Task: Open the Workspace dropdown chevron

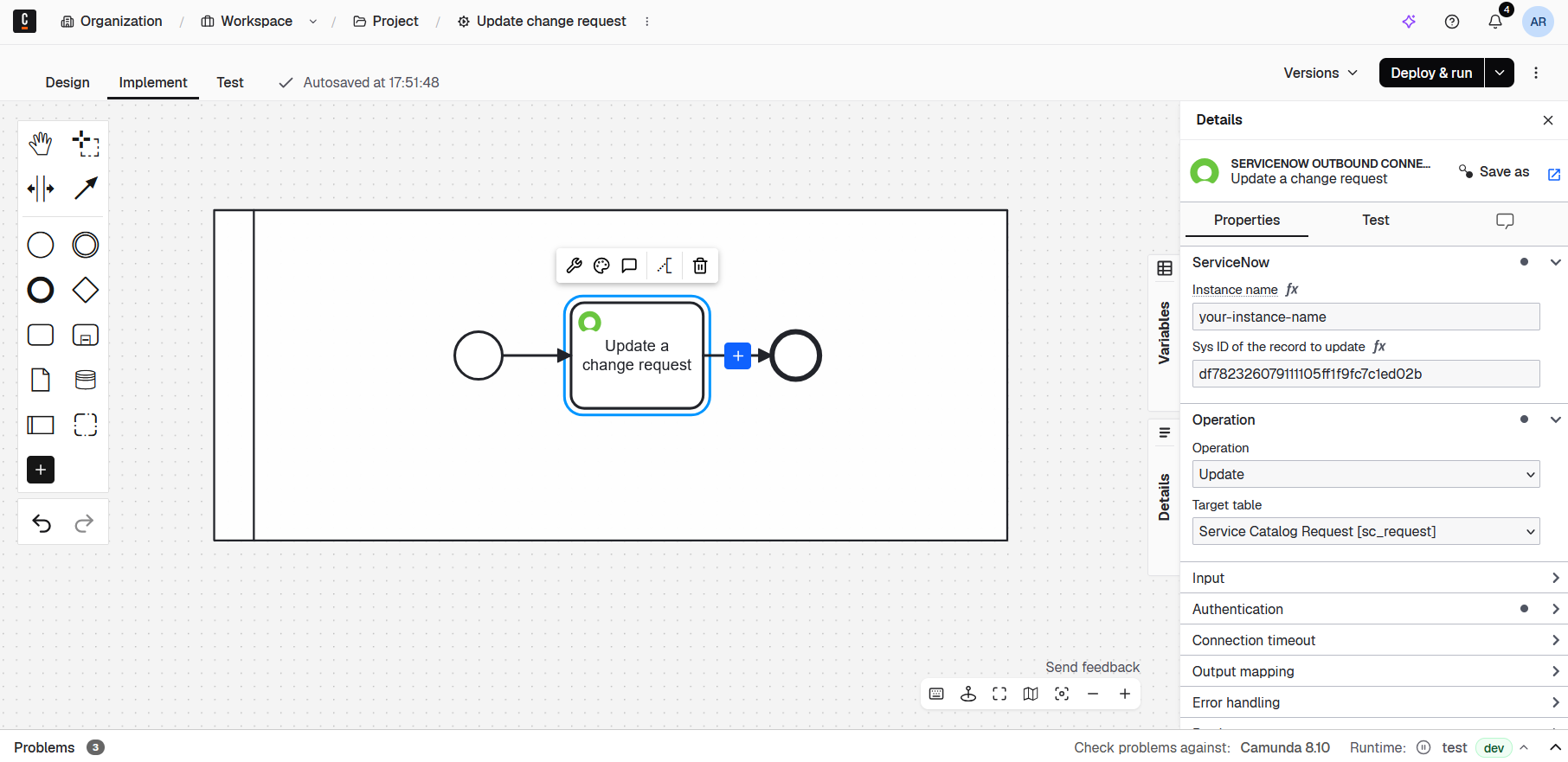Action: click(x=313, y=22)
